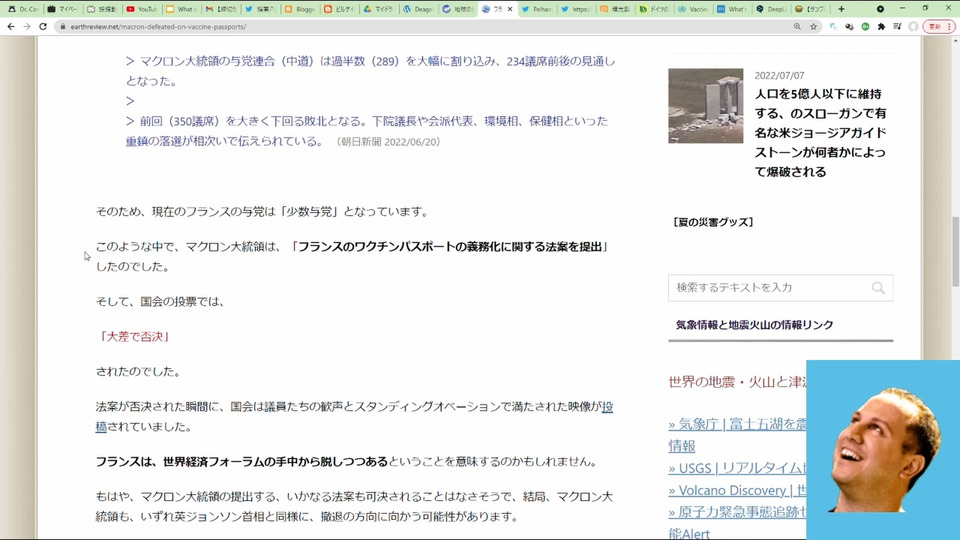
Task: Switch to the Gmail tab
Action: click(221, 9)
